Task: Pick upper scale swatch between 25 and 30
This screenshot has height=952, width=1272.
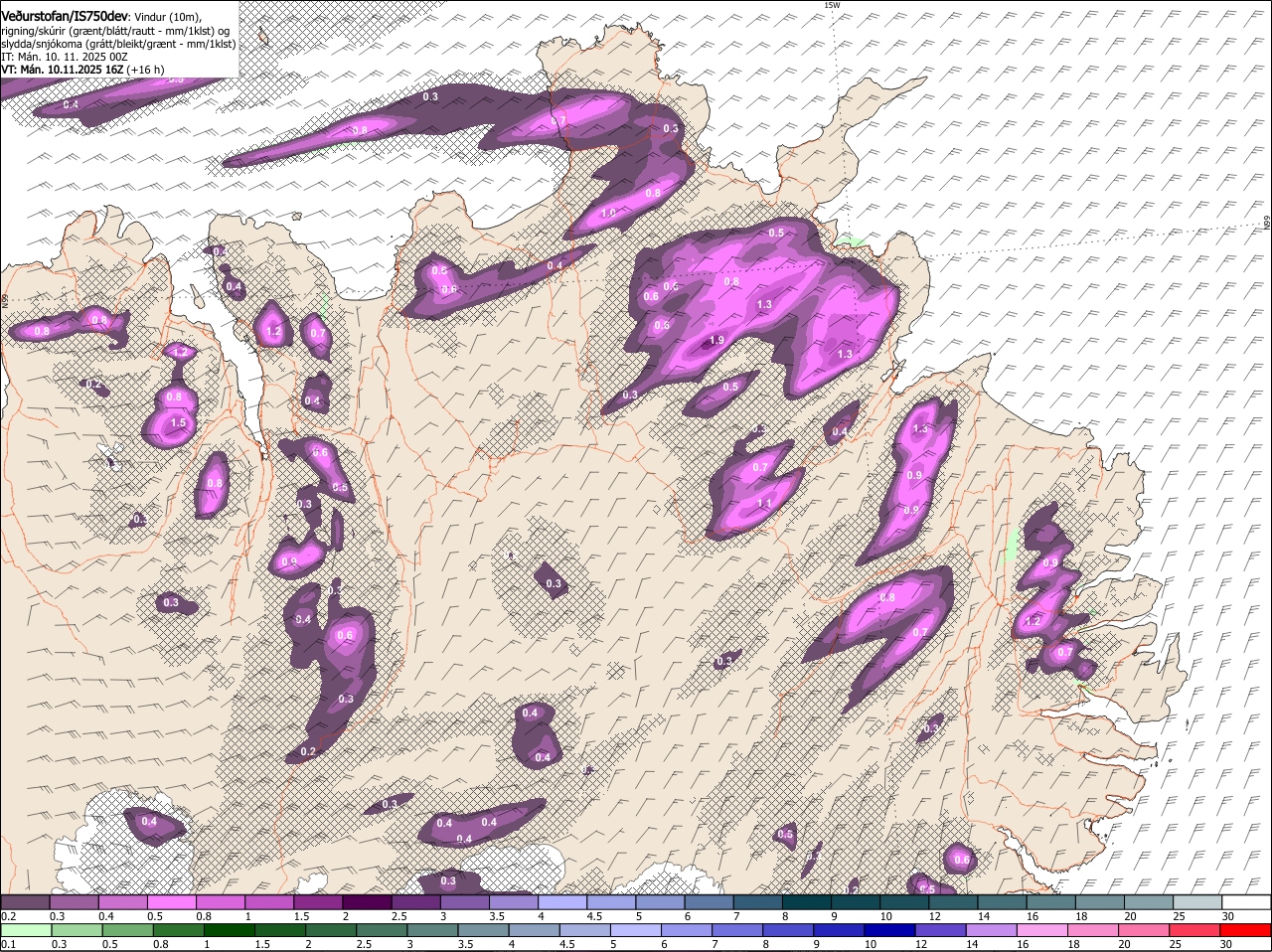Action: [1198, 901]
